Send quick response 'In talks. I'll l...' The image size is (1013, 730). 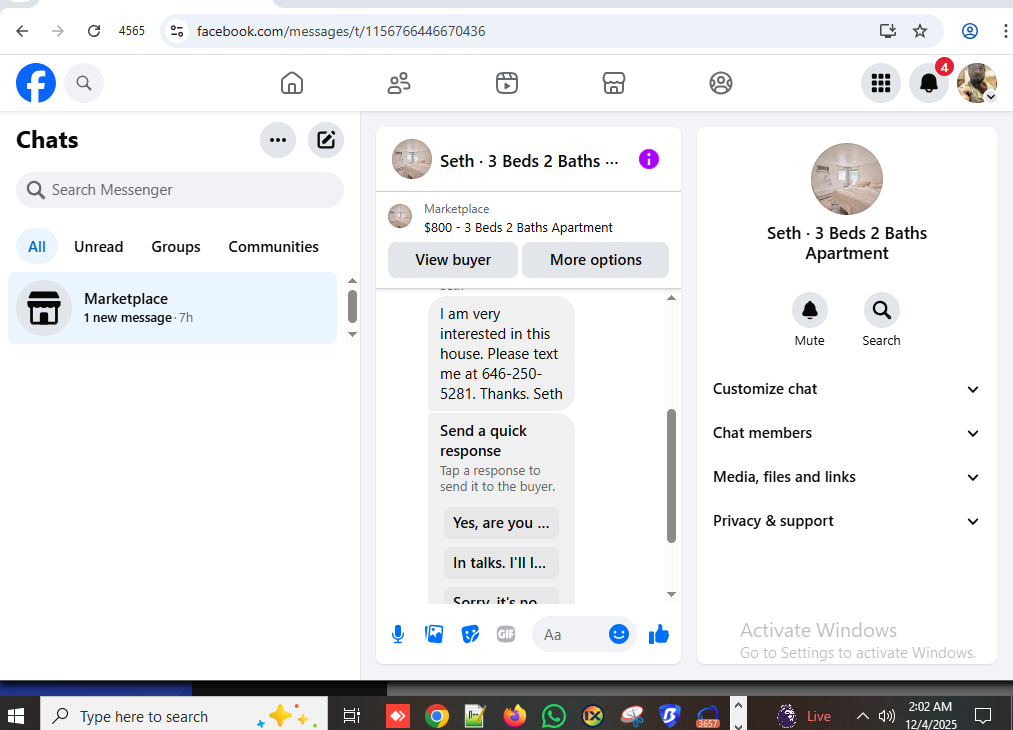click(501, 563)
